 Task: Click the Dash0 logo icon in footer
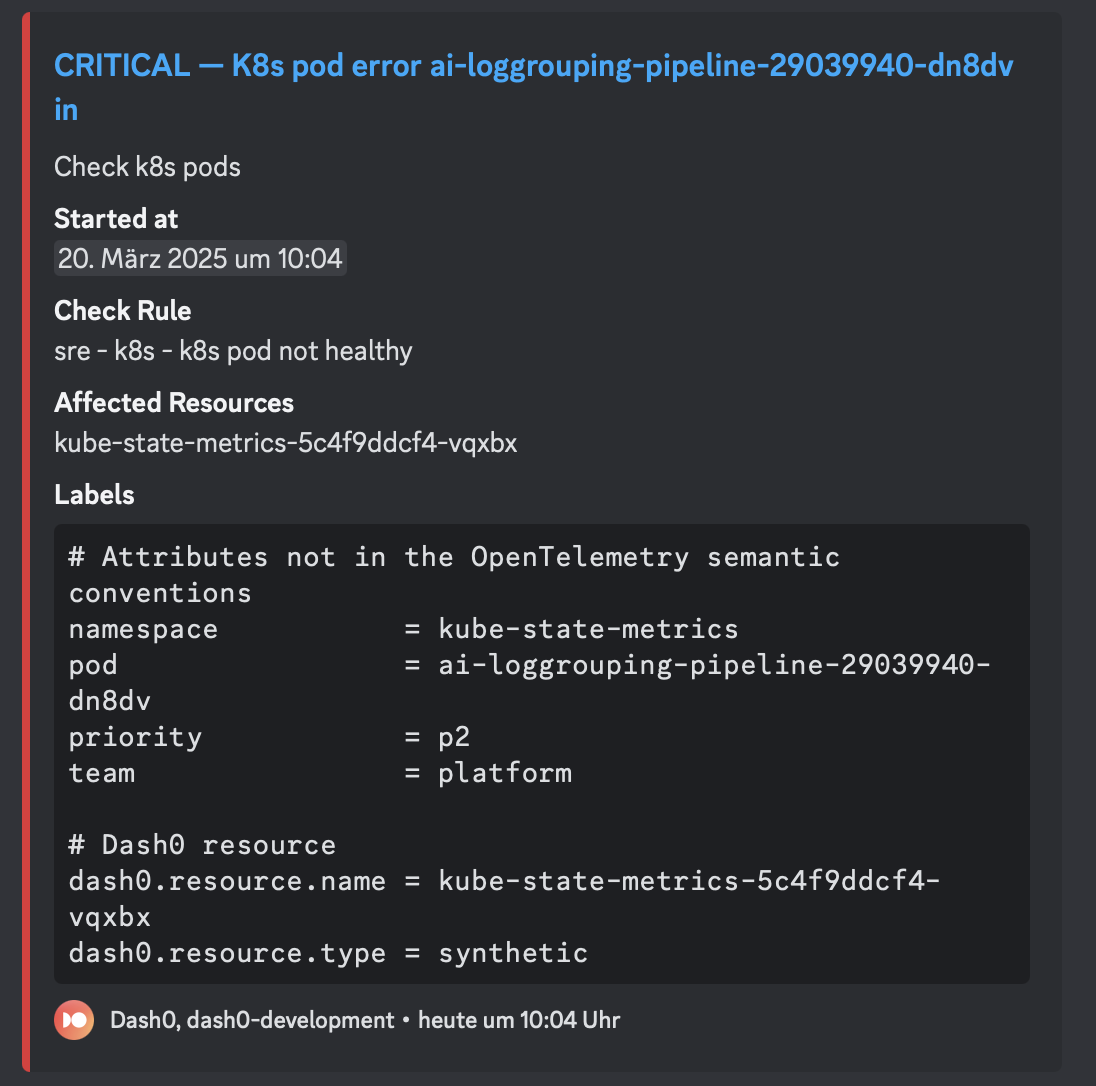pos(74,1020)
